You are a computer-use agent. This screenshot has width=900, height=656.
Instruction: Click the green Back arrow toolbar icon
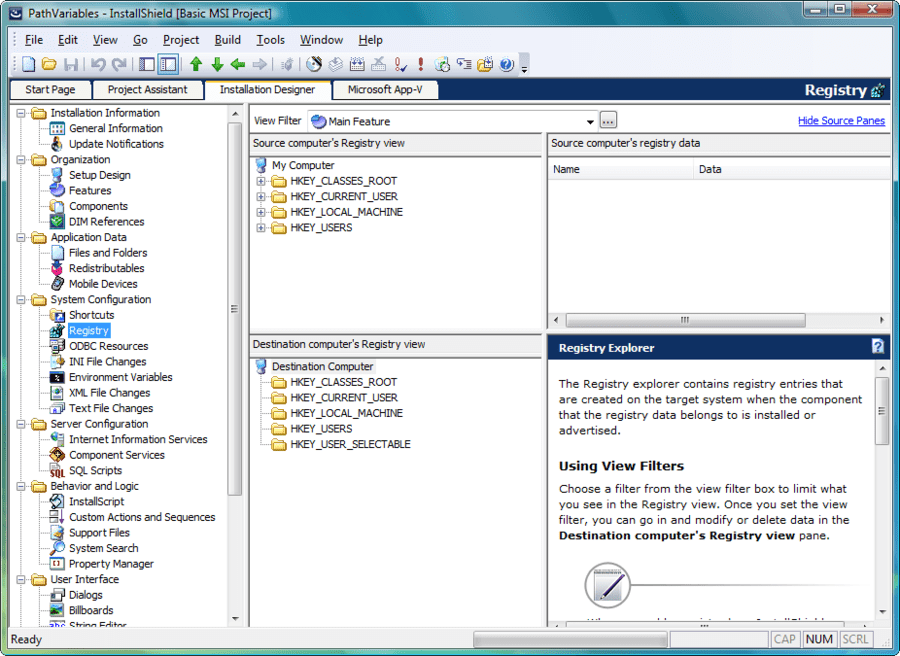click(238, 64)
